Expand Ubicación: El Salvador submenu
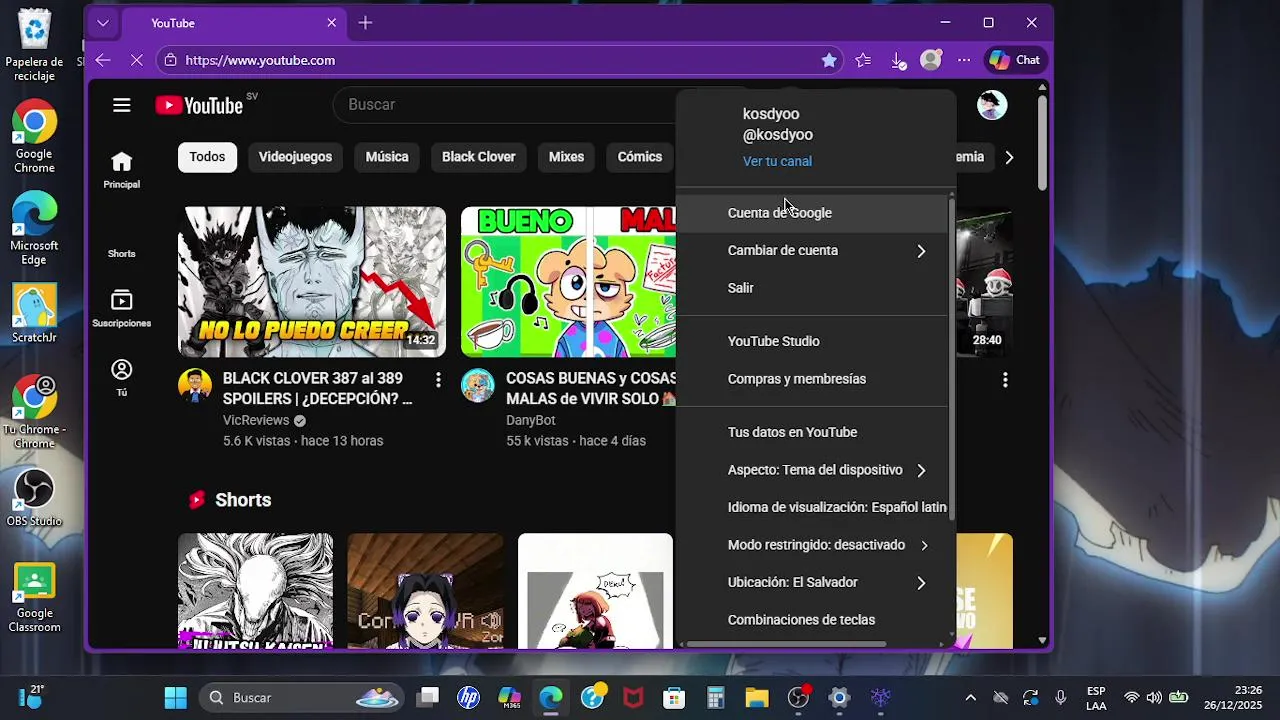The height and width of the screenshot is (720, 1280). point(921,583)
